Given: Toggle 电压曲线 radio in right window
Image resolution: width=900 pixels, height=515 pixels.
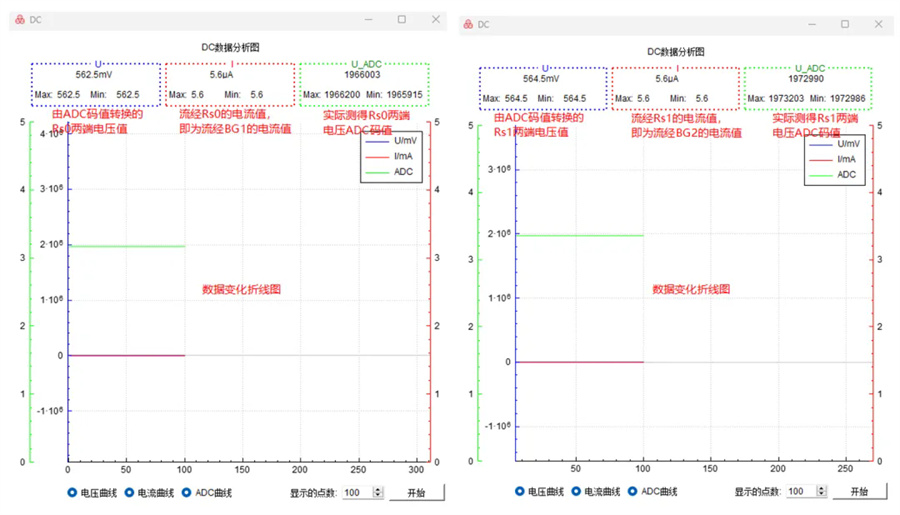Looking at the screenshot, I should pyautogui.click(x=520, y=491).
